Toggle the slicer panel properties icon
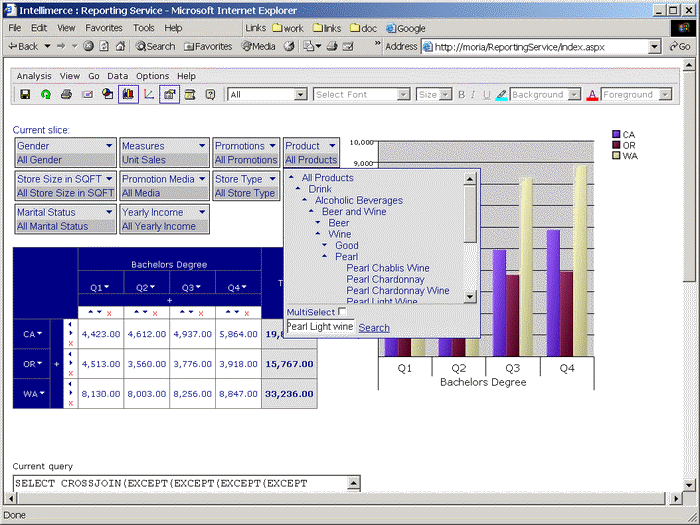Image resolution: width=700 pixels, height=525 pixels. [169, 94]
